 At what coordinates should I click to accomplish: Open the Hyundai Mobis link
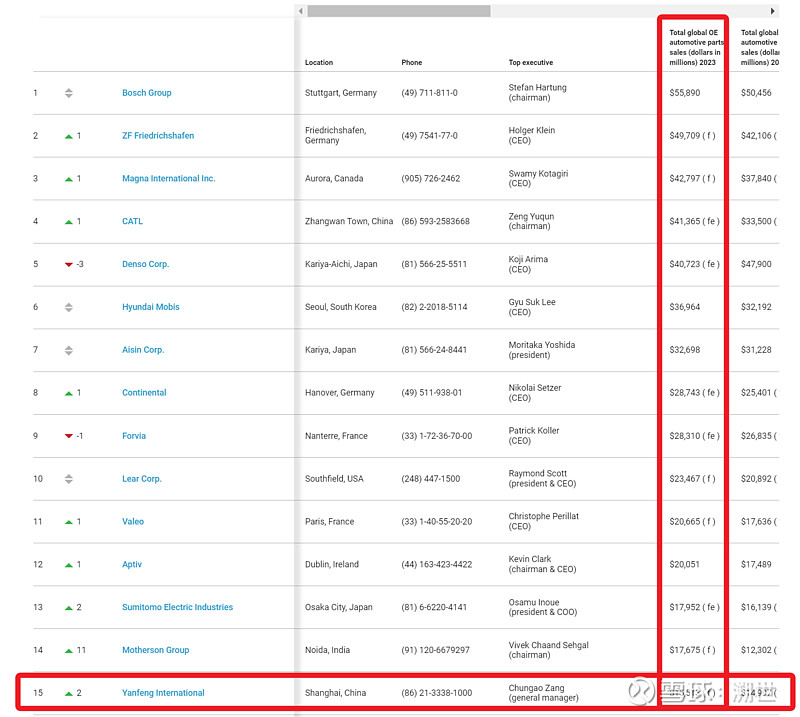pyautogui.click(x=151, y=307)
